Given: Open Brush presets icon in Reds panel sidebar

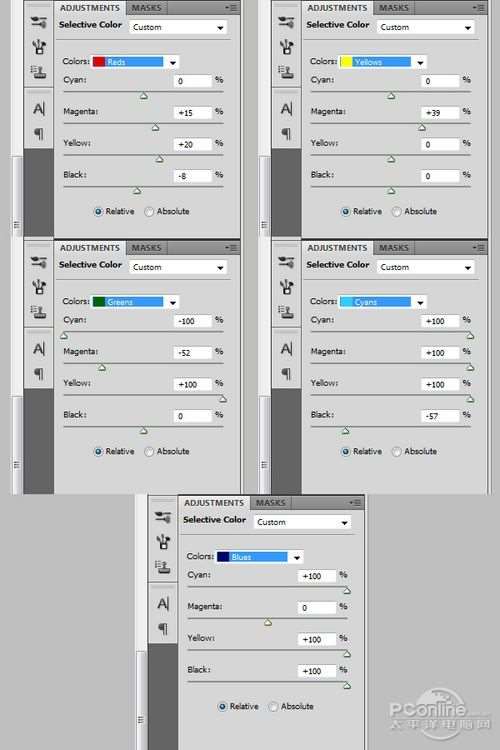Looking at the screenshot, I should click(39, 22).
